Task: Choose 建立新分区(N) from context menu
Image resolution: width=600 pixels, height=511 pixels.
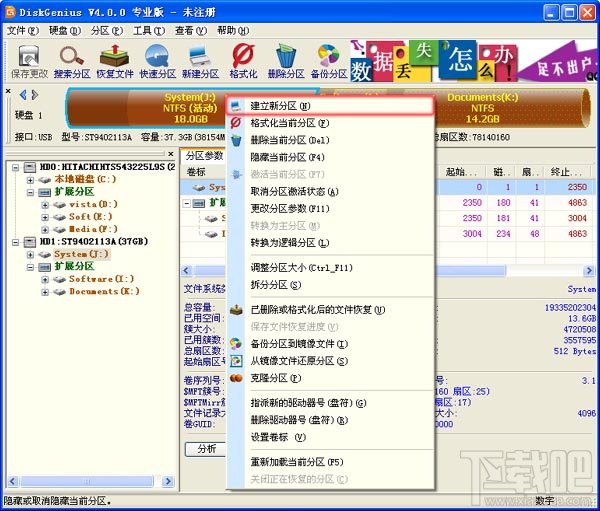Action: 330,106
